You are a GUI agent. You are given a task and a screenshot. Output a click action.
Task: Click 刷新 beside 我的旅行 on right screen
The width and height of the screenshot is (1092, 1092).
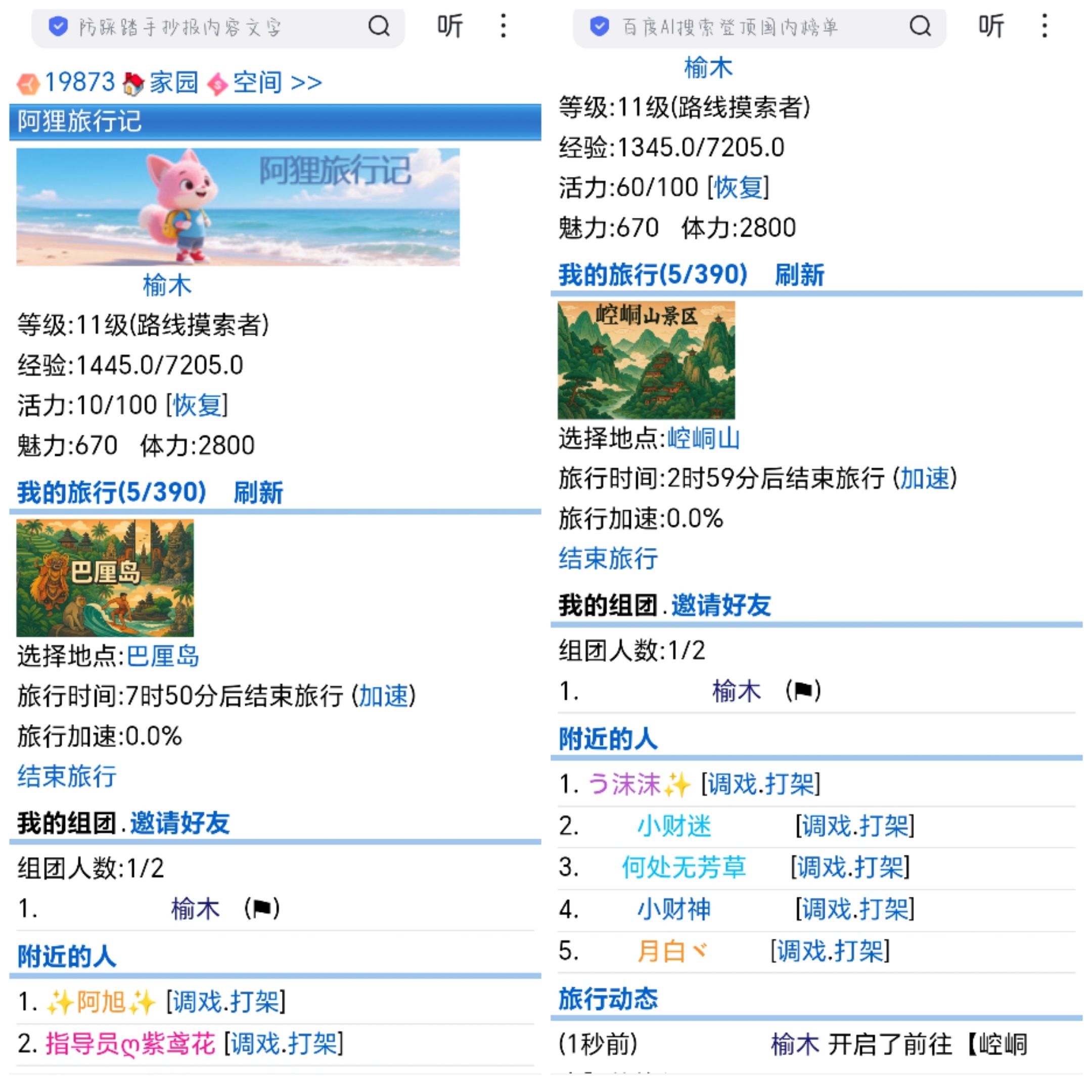click(799, 275)
